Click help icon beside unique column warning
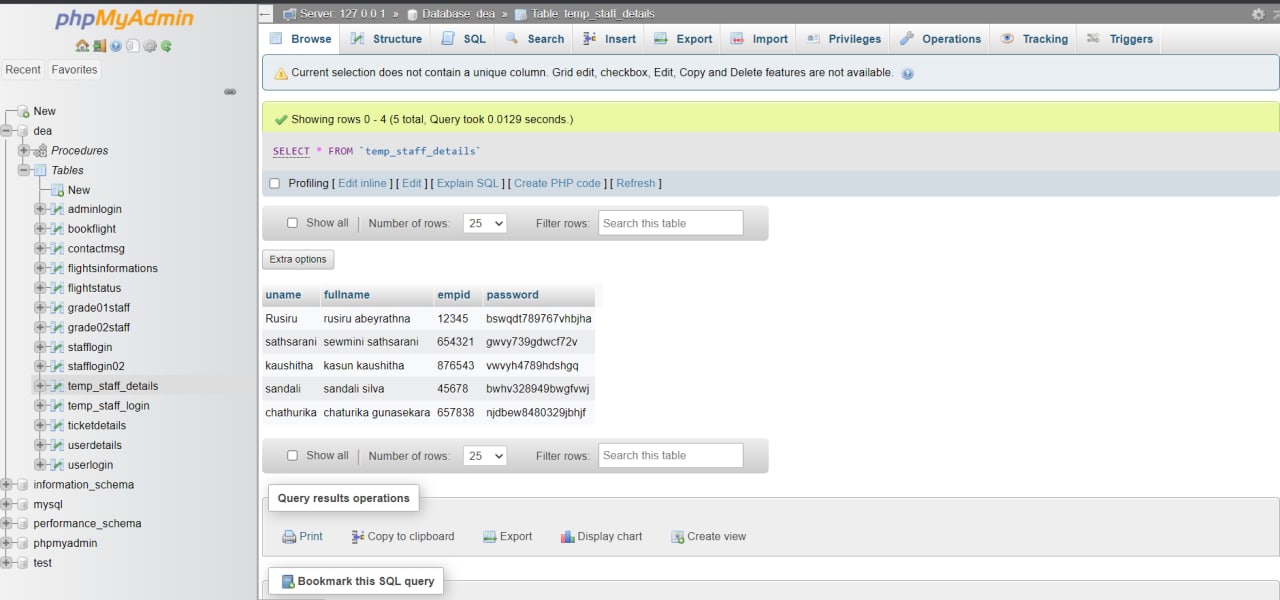 (907, 73)
